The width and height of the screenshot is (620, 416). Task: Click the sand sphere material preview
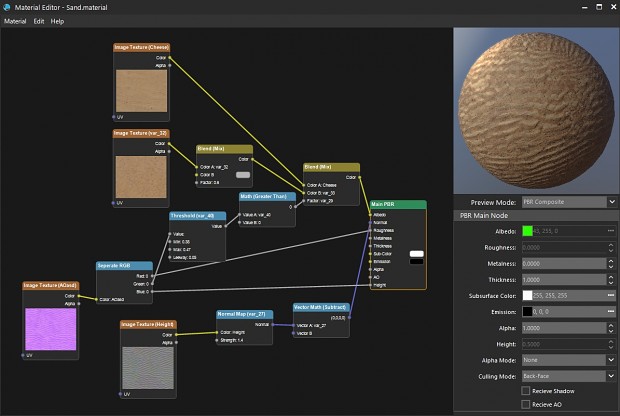tap(536, 111)
